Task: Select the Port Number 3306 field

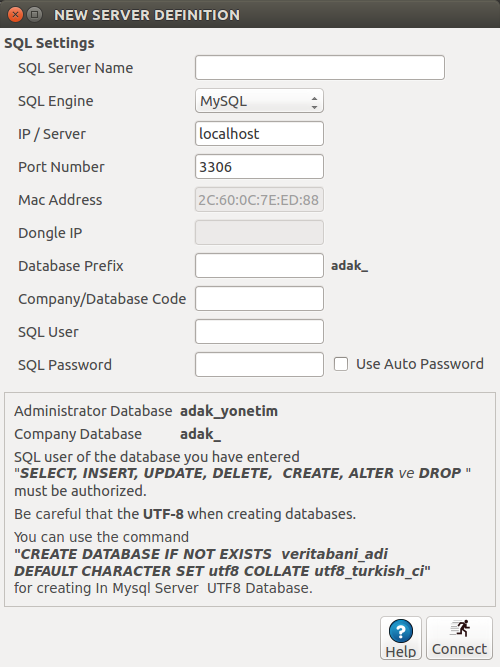Action: pos(259,167)
